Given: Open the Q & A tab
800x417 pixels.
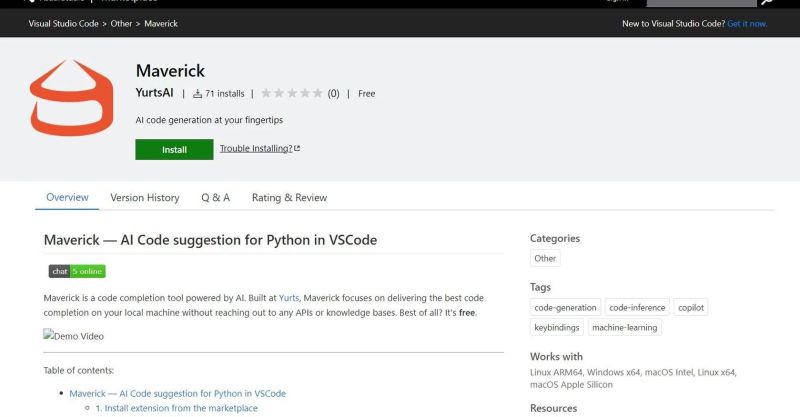Looking at the screenshot, I should (215, 198).
